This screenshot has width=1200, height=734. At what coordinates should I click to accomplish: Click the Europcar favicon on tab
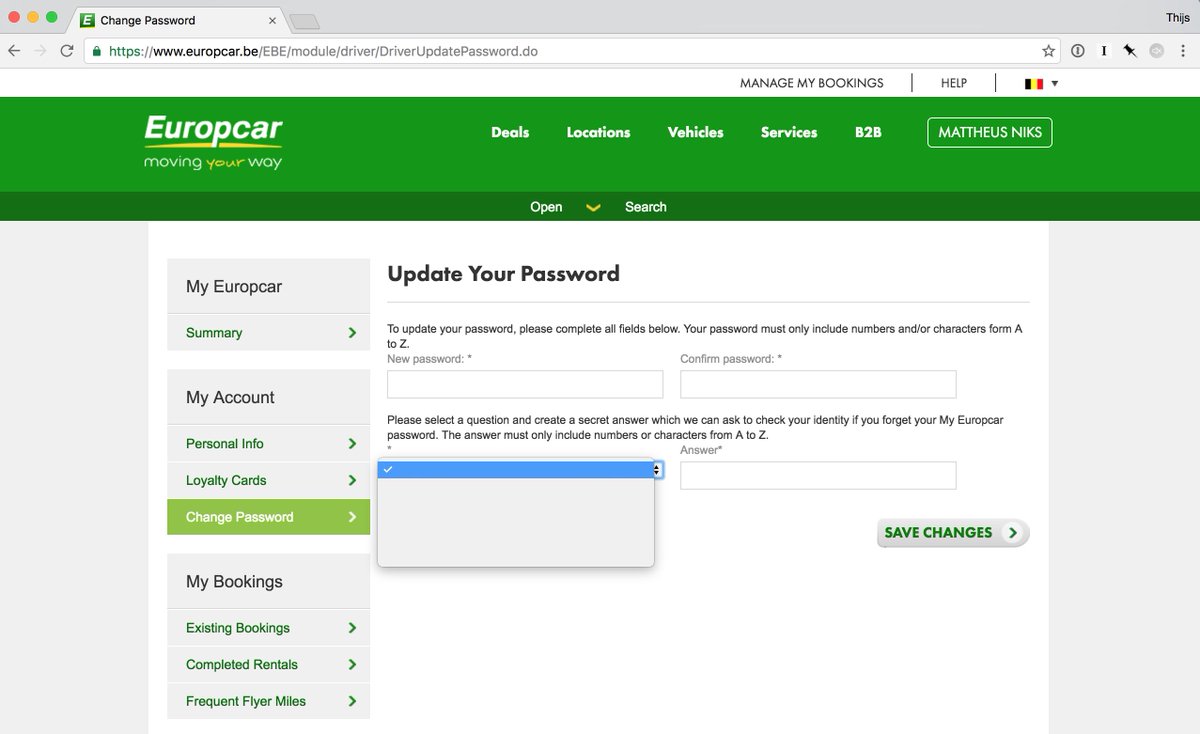point(87,20)
